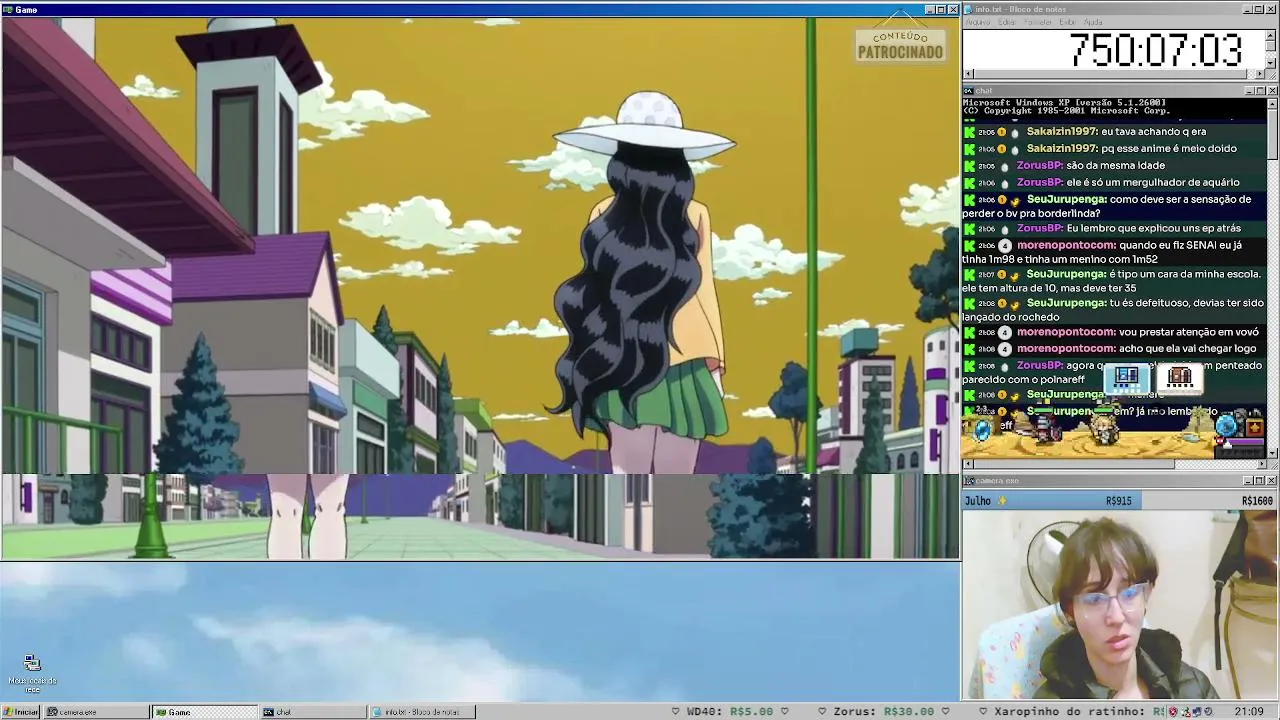Click the left arrow of the Notepad horizontal scrollbar

tap(967, 74)
